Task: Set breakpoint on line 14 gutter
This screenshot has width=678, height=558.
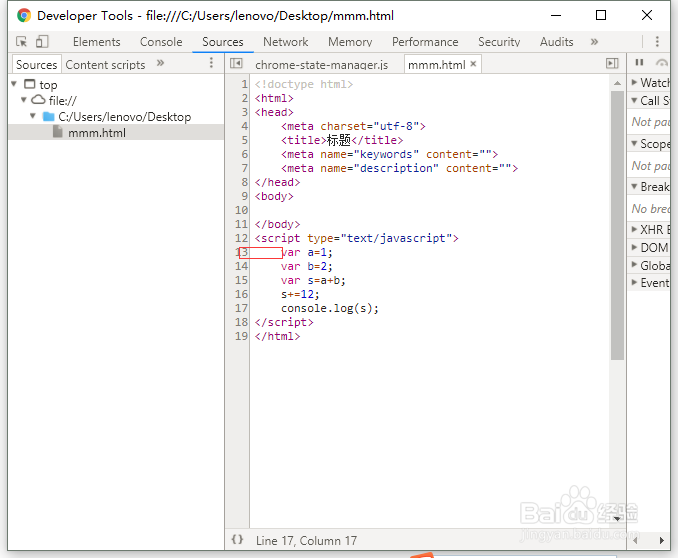Action: [x=241, y=266]
